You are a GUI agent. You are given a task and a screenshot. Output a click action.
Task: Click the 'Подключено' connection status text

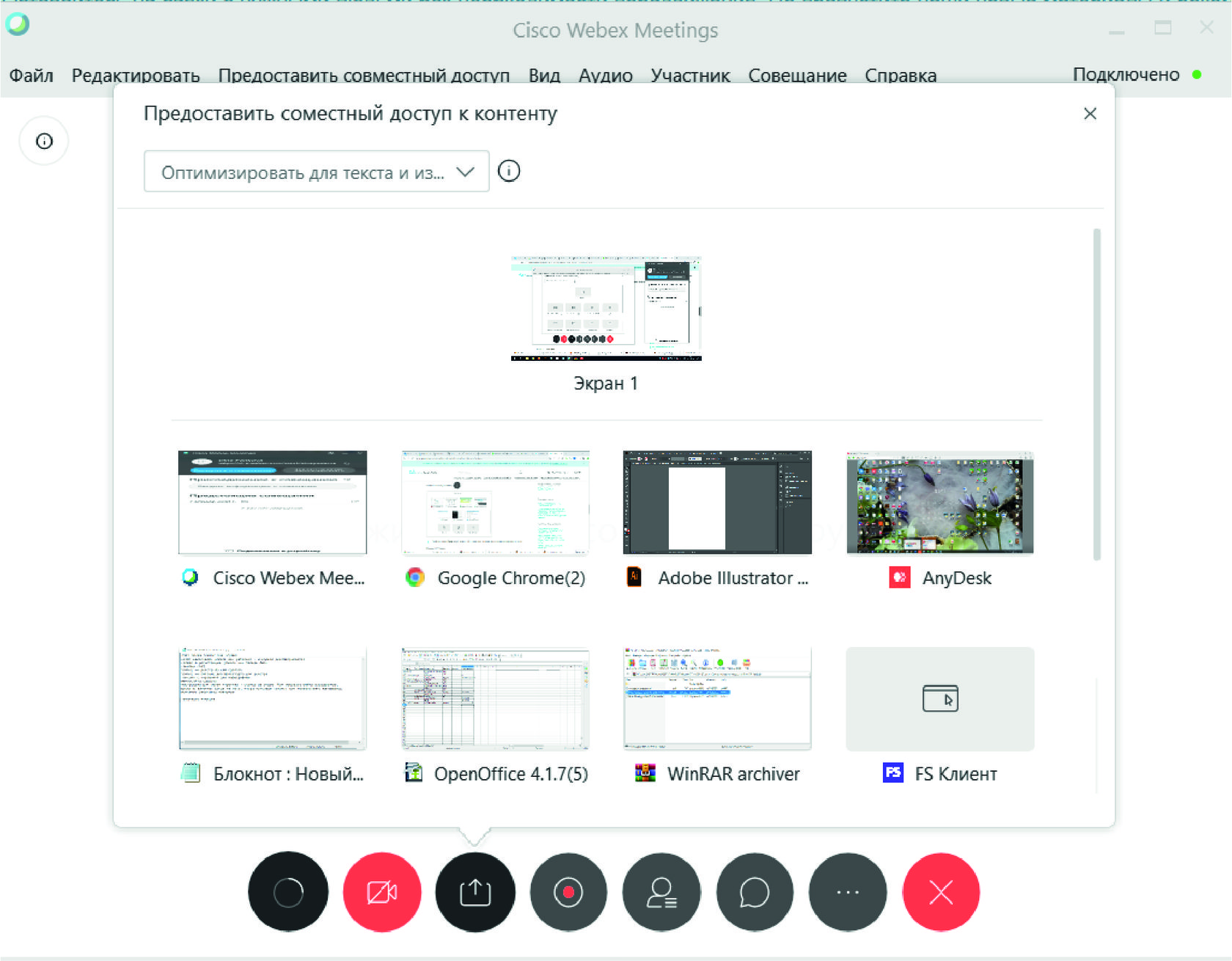[1126, 74]
